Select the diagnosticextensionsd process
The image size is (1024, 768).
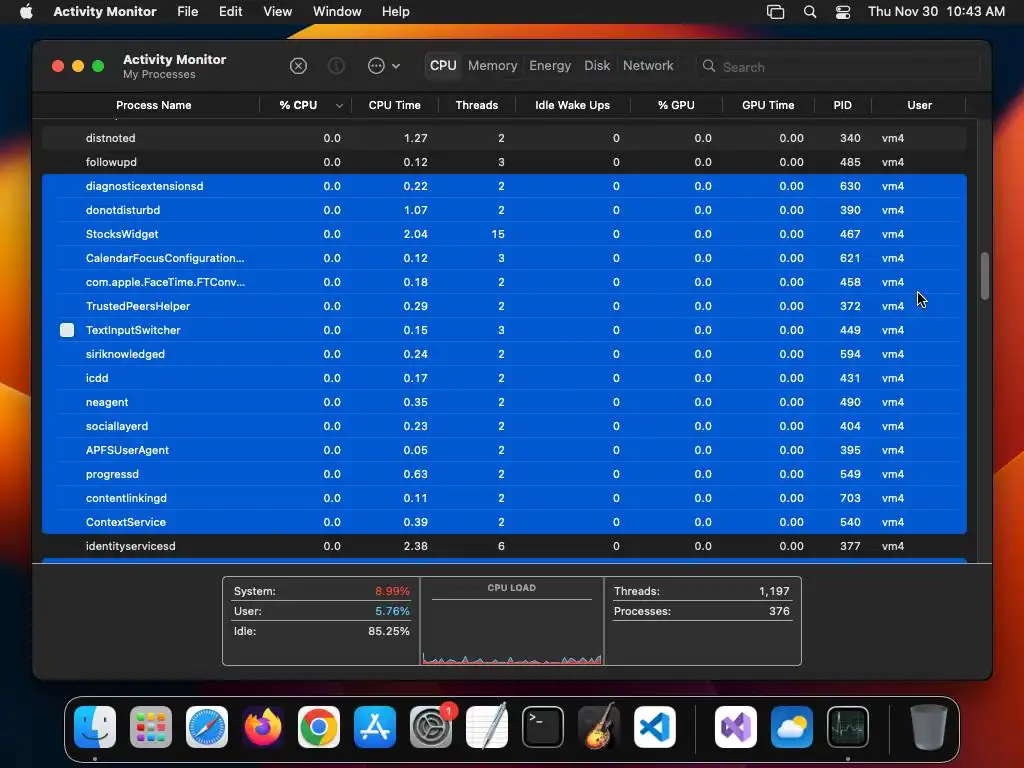[504, 186]
